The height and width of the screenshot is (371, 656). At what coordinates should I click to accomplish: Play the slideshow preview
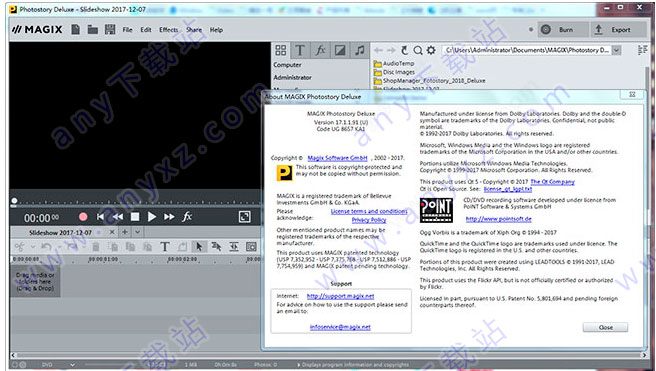[151, 217]
